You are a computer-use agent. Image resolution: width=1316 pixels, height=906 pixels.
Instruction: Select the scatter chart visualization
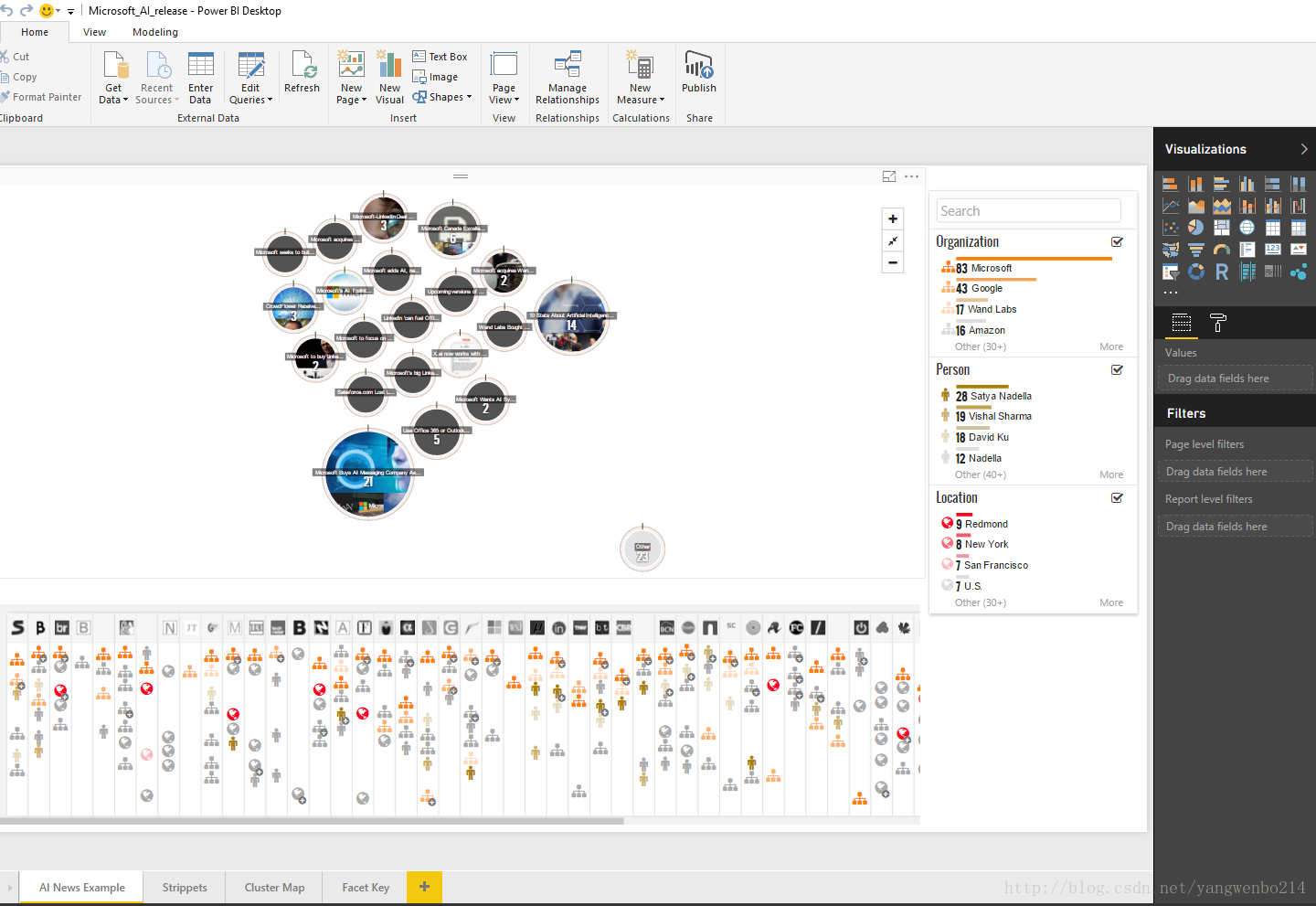[1170, 228]
